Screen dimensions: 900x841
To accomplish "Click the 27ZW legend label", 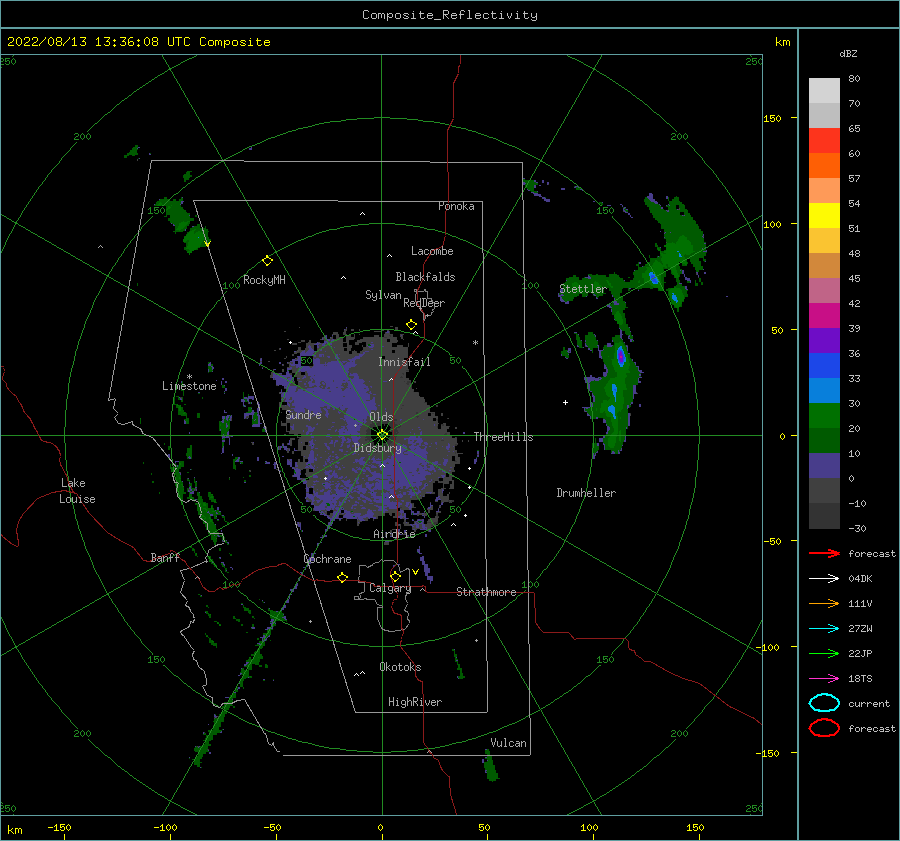I will [860, 629].
